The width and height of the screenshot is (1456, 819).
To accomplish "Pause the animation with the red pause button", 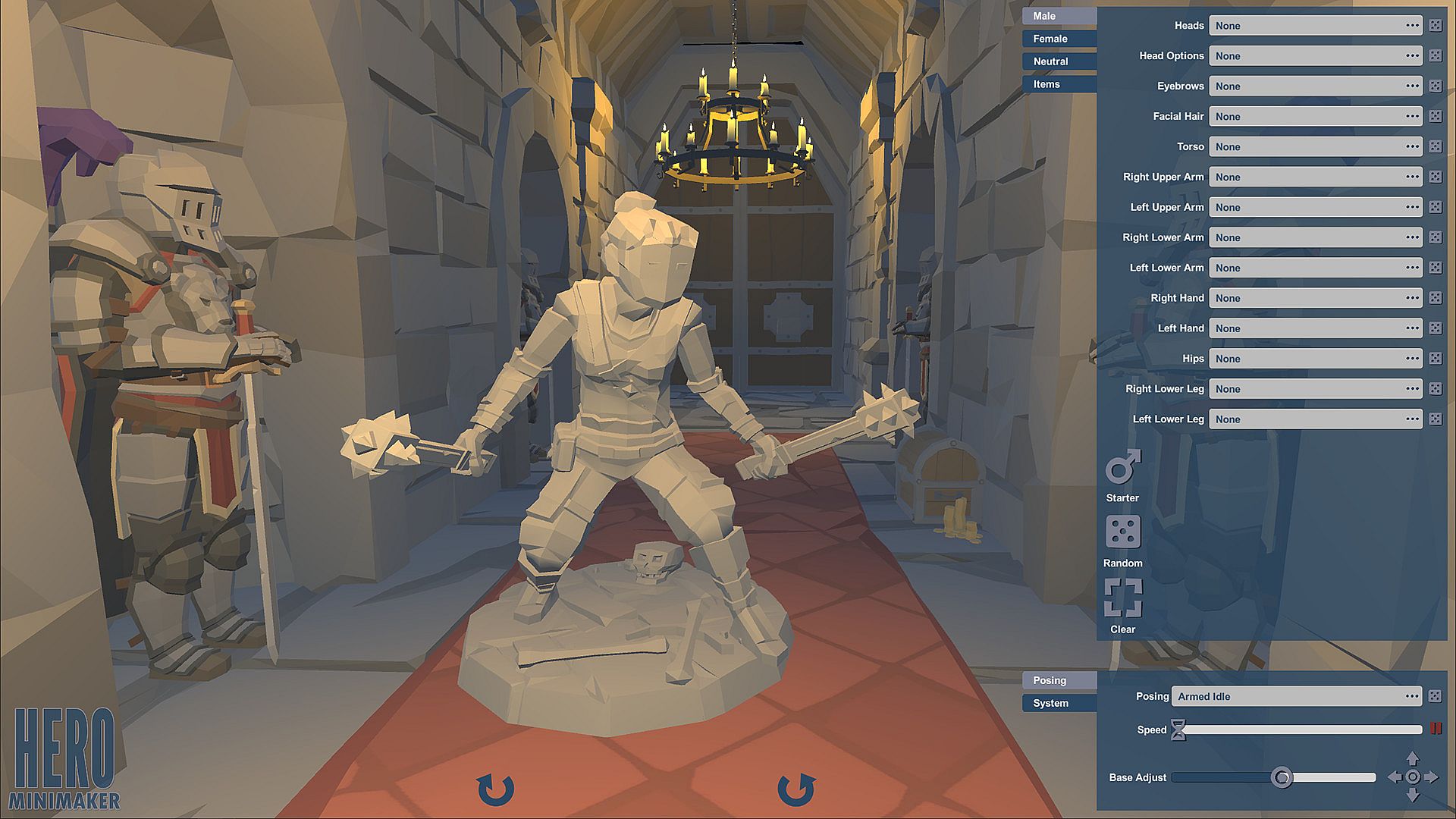I will 1436,729.
